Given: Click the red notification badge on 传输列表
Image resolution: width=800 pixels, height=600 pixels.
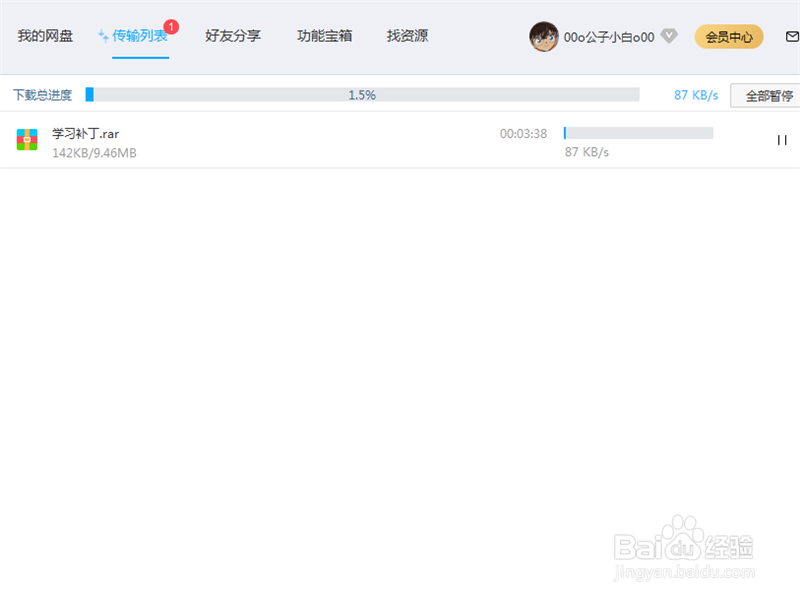Looking at the screenshot, I should [x=171, y=27].
